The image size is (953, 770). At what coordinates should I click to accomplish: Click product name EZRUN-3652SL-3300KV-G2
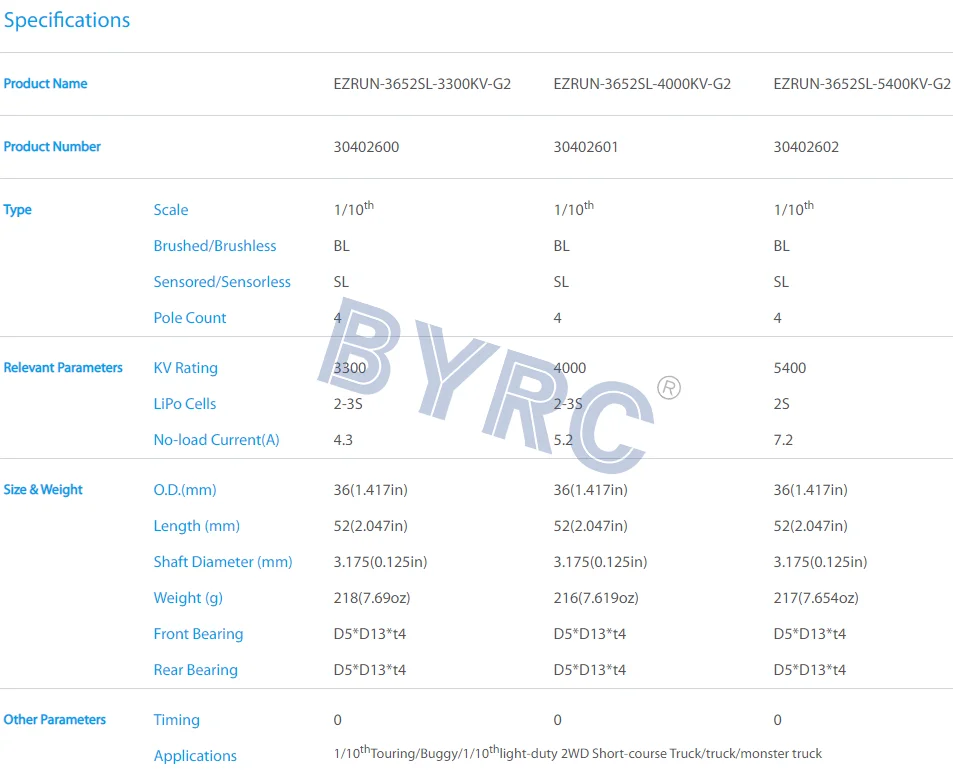click(x=422, y=84)
